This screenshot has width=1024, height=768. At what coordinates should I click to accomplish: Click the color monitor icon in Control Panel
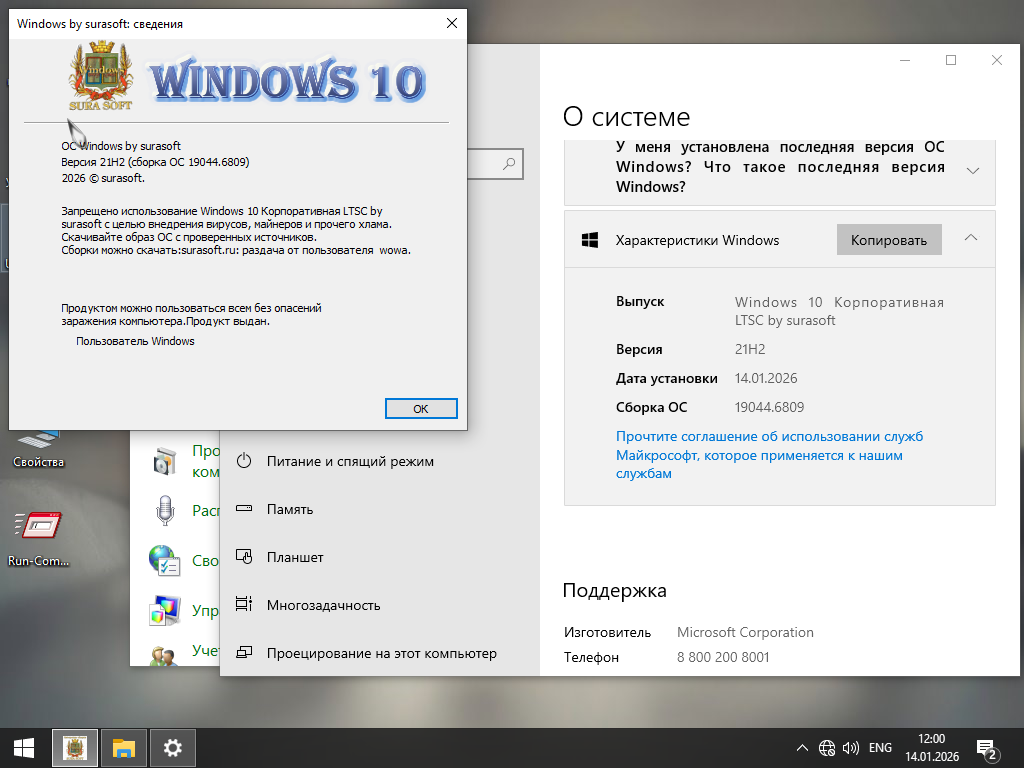coord(165,611)
